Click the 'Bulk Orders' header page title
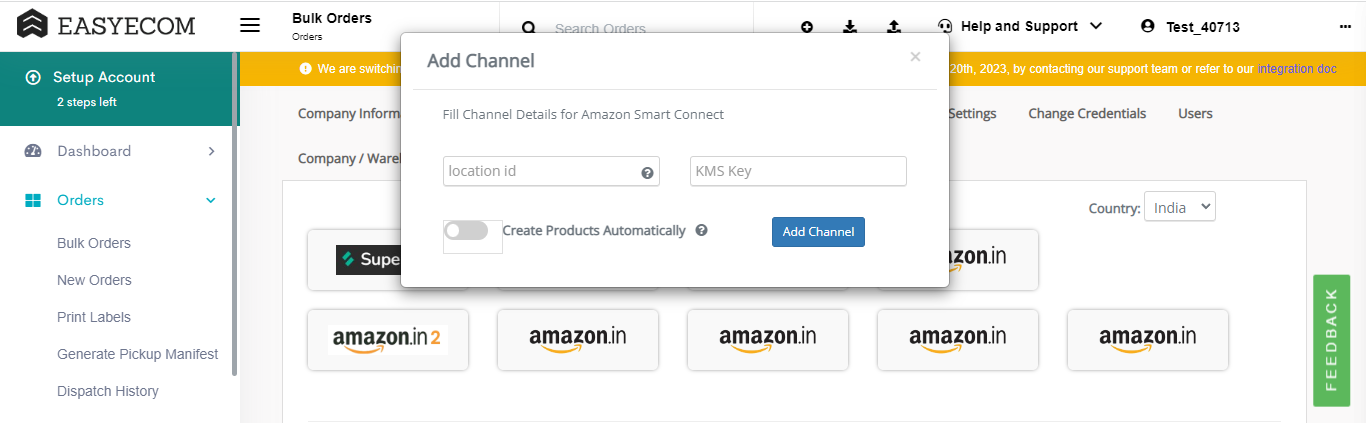Screen dimensions: 1366x423 332,18
